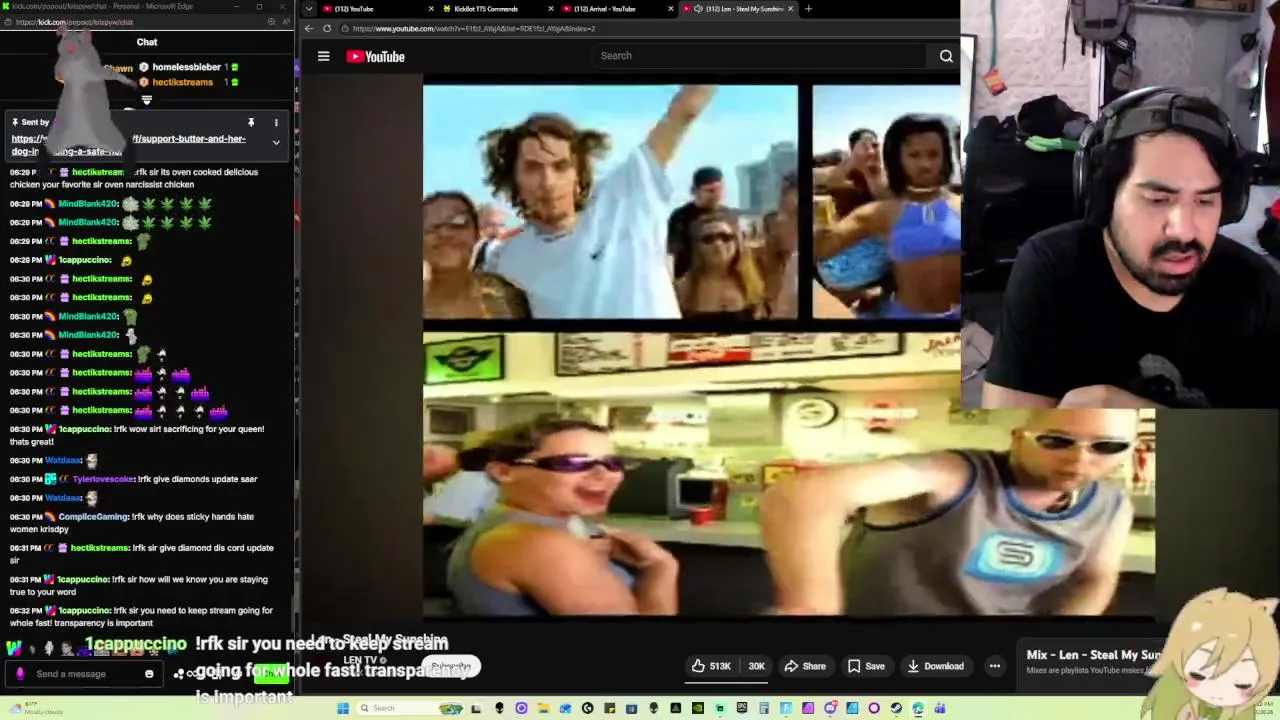The image size is (1280, 720).
Task: Click the YouTube address bar URL
Action: pyautogui.click(x=473, y=28)
